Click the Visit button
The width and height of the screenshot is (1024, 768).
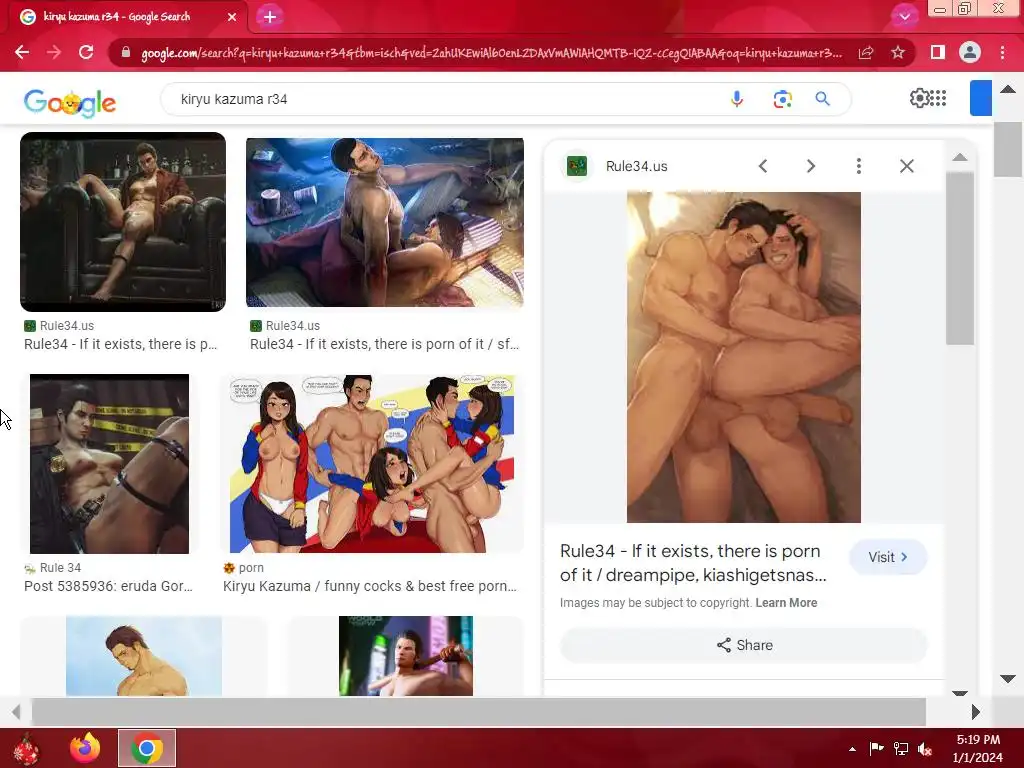[888, 557]
